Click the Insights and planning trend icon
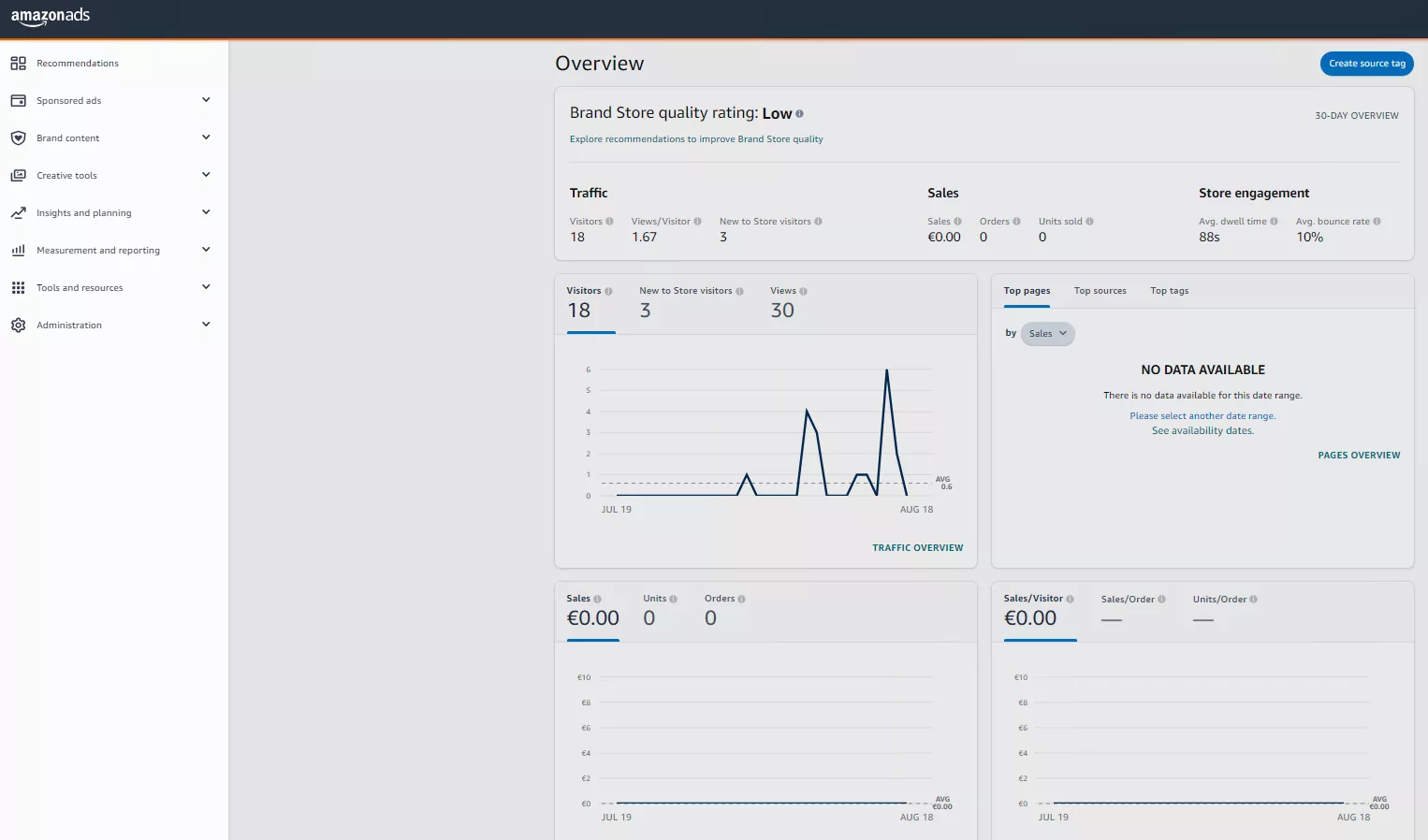This screenshot has width=1428, height=840. pos(18,213)
